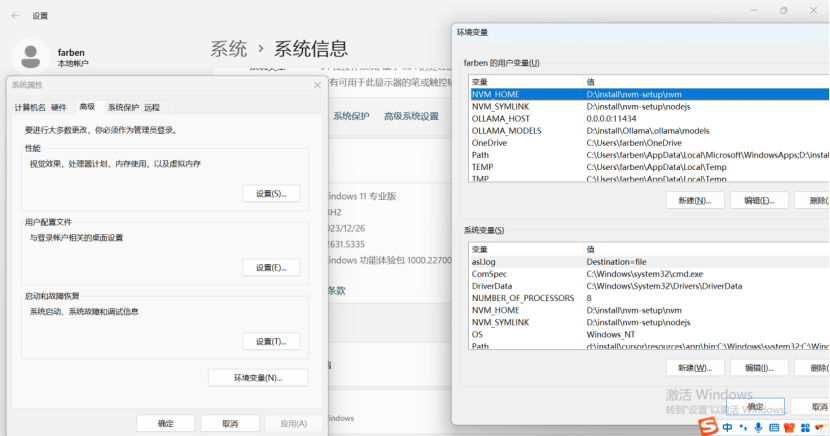830x436 pixels.
Task: Click the Sogou input method S logo
Action: [708, 426]
